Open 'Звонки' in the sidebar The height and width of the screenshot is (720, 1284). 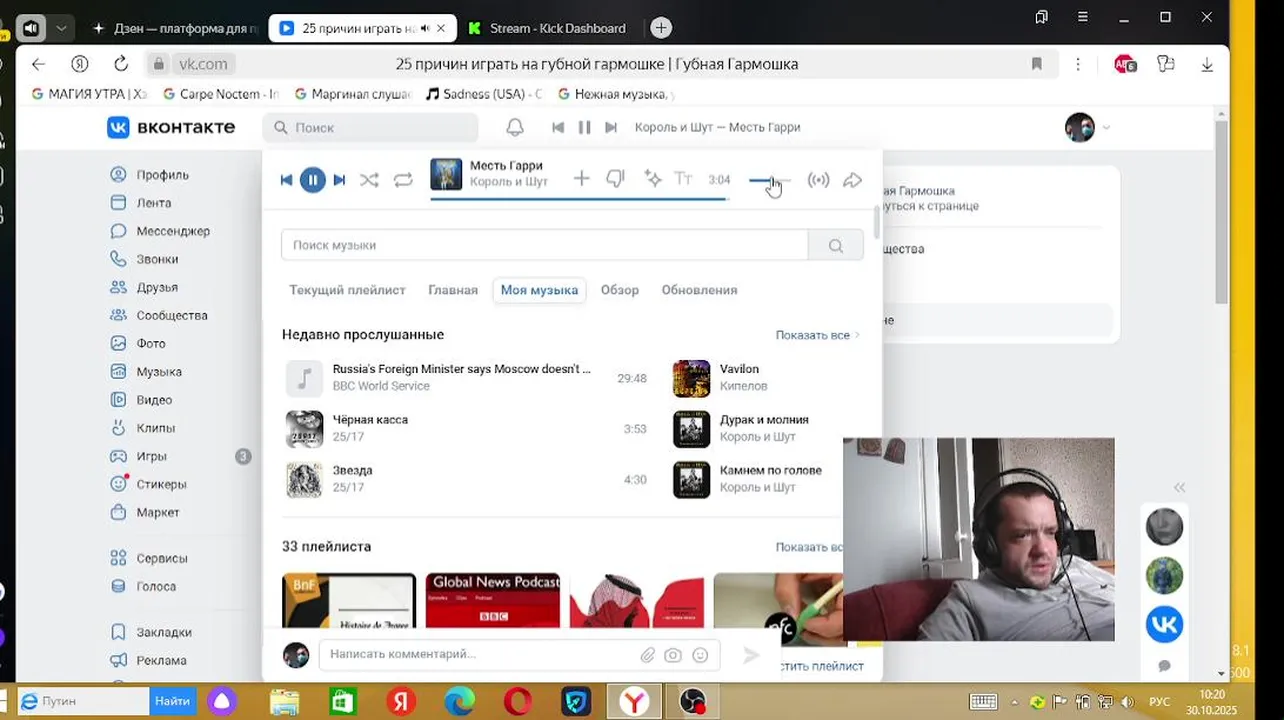click(x=157, y=259)
